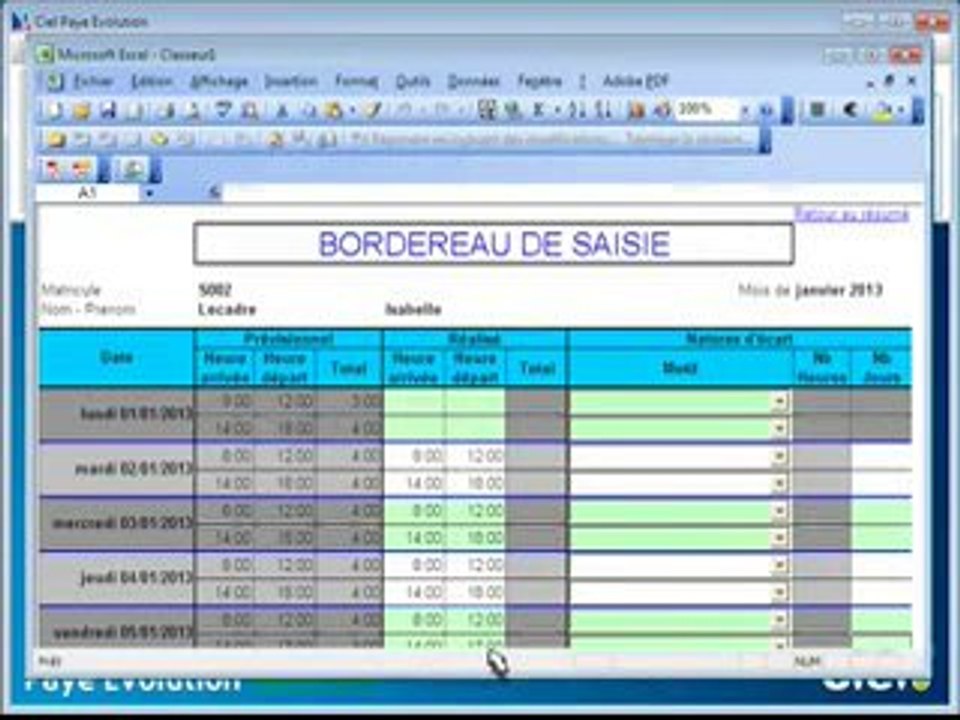Select the 'BORDEREAU DE SAISIE' title box
Image resolution: width=960 pixels, height=720 pixels.
pyautogui.click(x=493, y=244)
